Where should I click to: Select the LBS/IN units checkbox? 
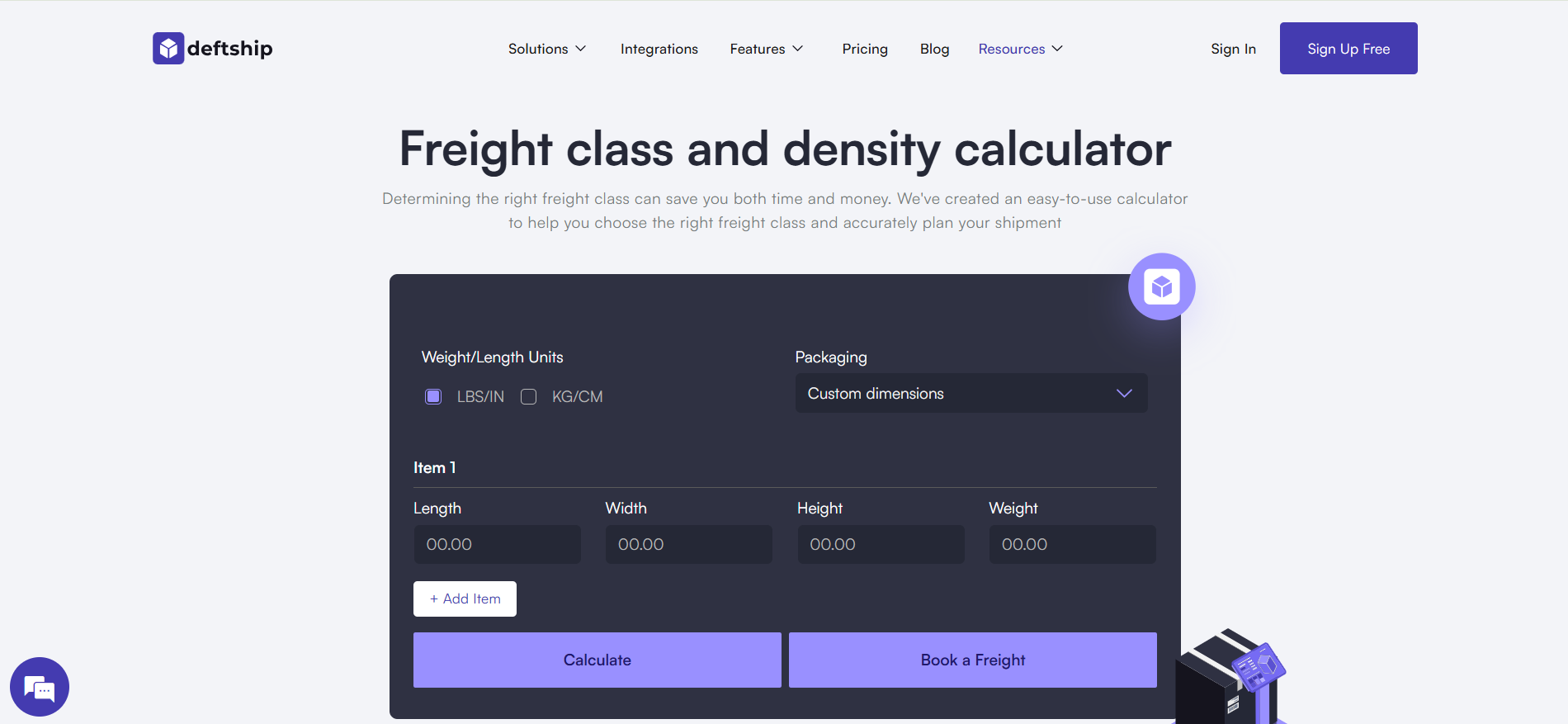click(432, 396)
